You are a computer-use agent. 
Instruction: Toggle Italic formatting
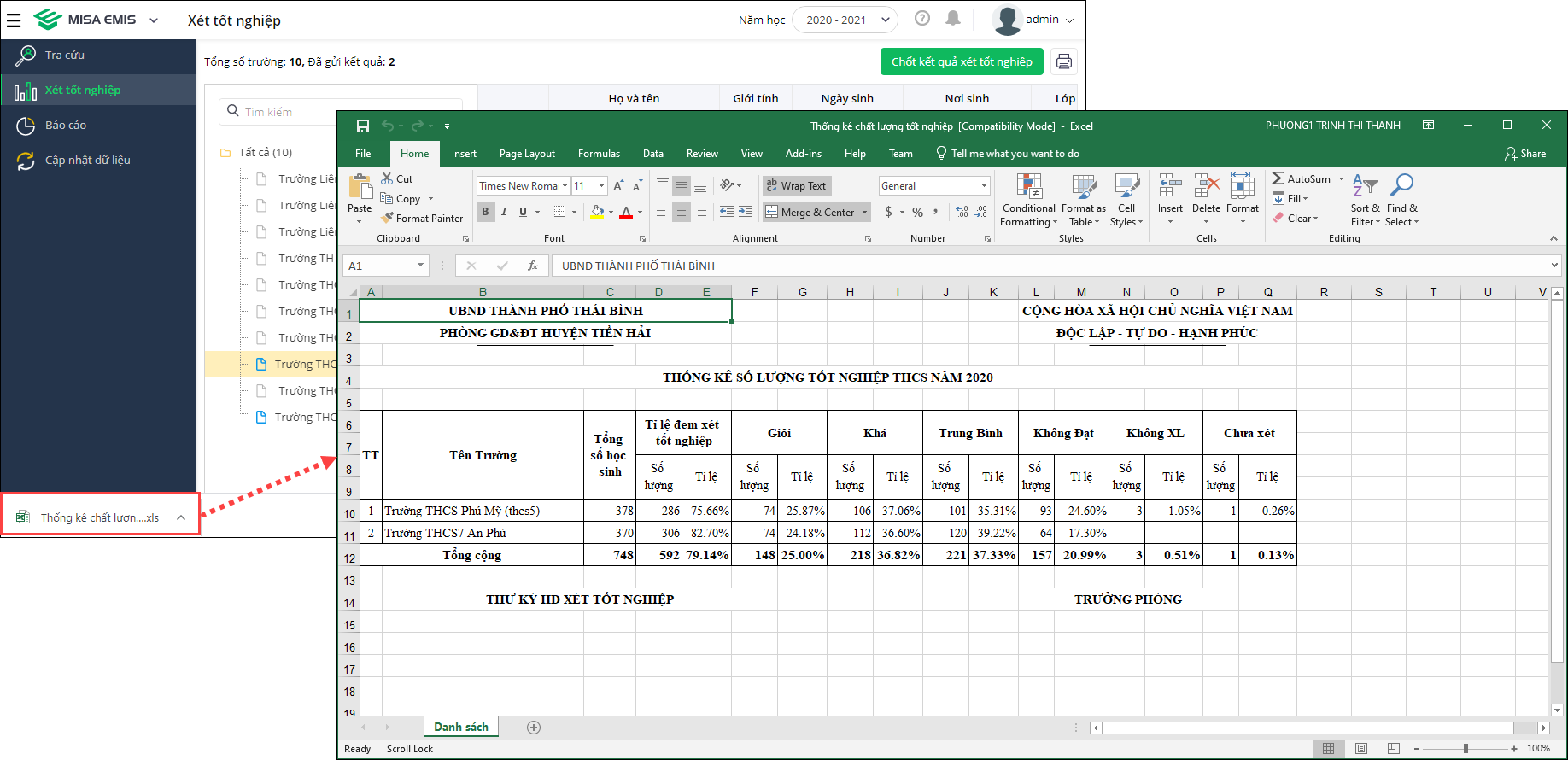504,212
